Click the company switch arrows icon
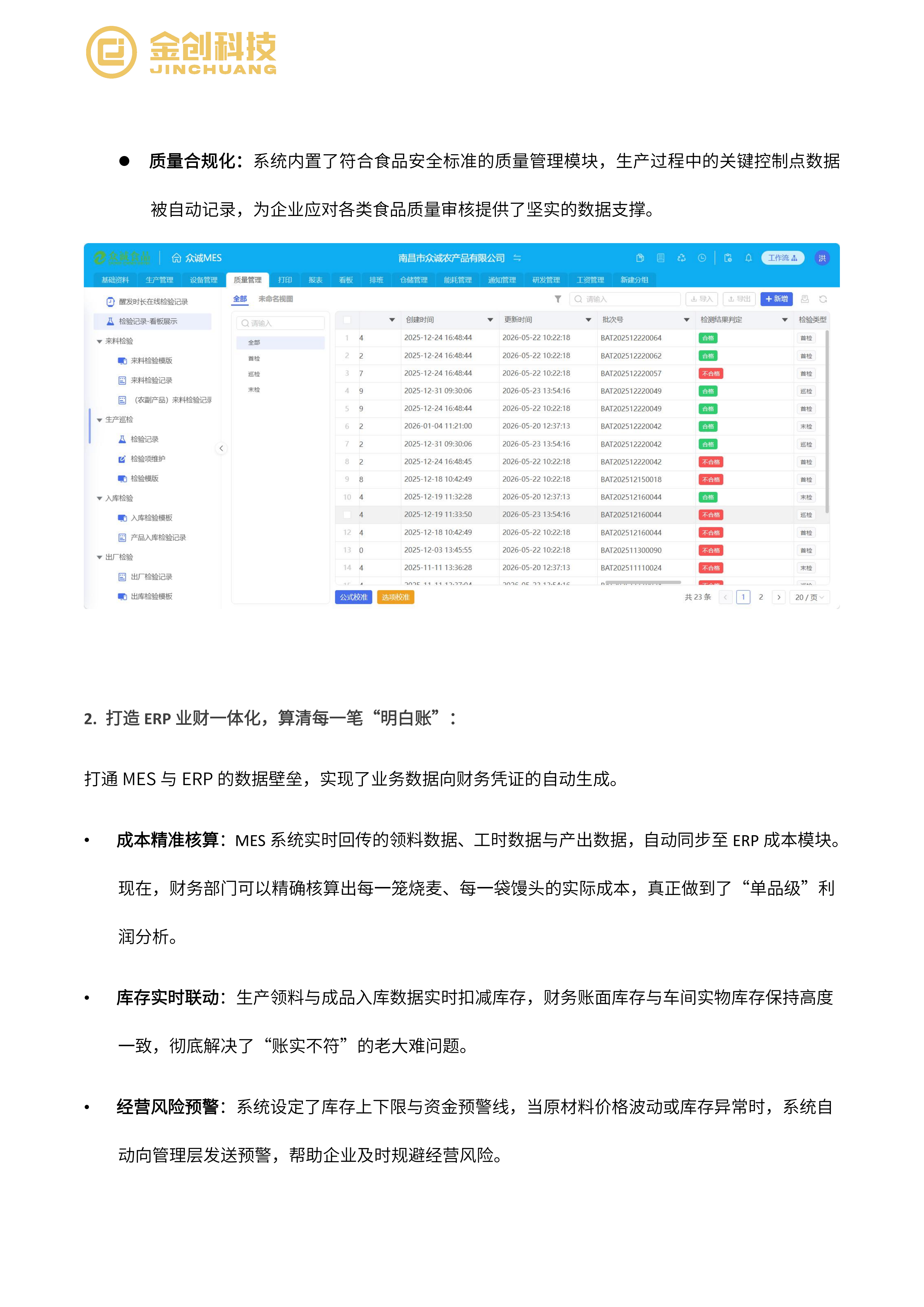Viewport: 924px width, 1307px height. pos(517,258)
